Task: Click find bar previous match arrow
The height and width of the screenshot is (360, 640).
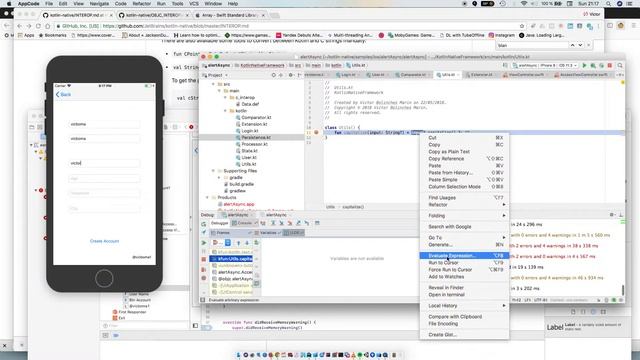Action: coord(572,45)
